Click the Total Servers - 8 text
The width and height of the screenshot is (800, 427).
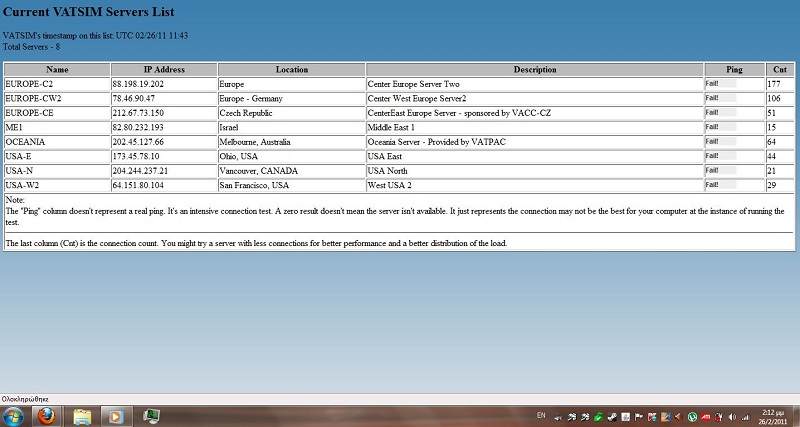tap(32, 47)
